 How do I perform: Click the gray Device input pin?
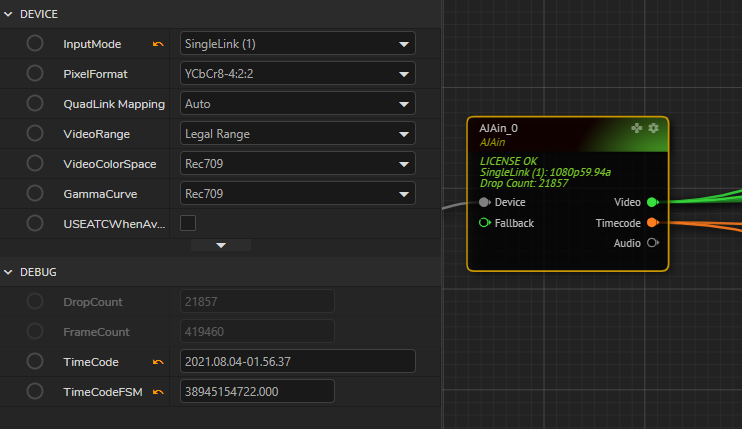pyautogui.click(x=485, y=202)
